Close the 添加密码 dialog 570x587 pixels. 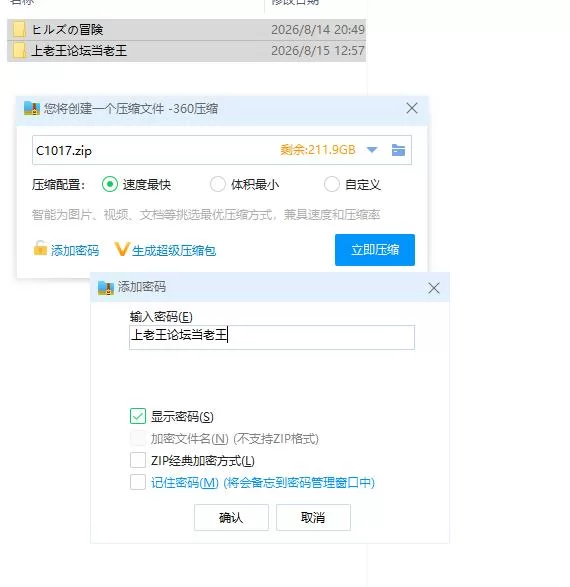click(x=434, y=288)
